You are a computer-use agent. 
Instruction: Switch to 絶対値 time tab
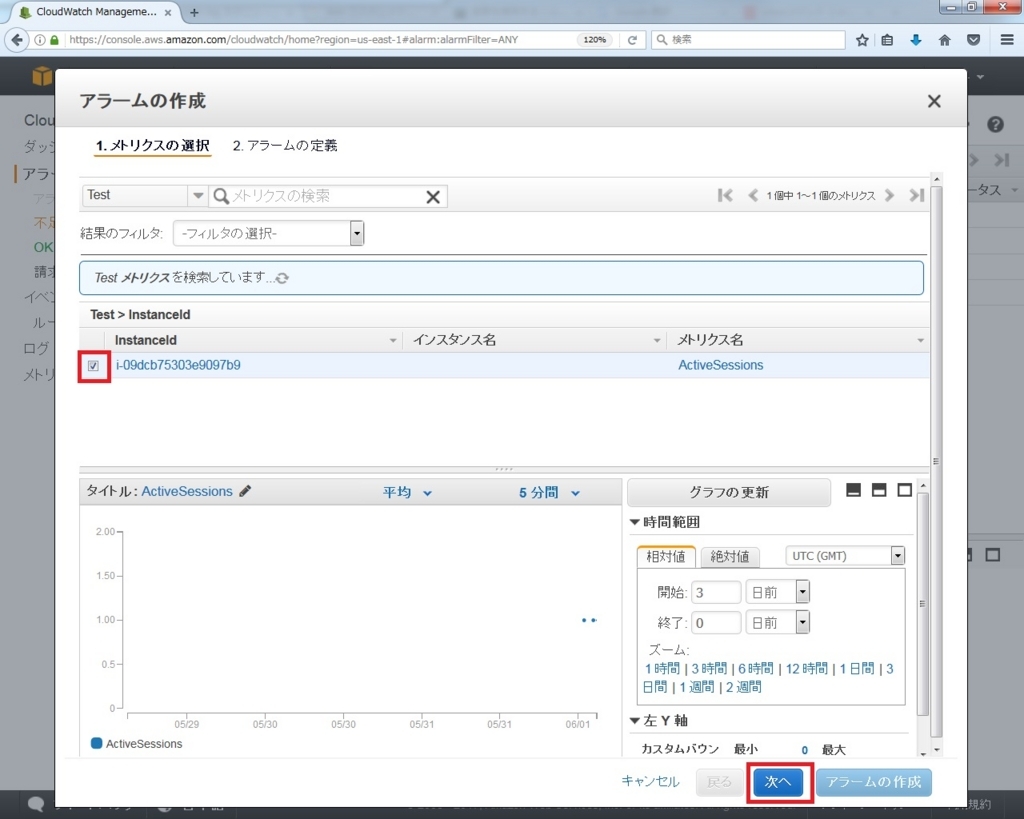pyautogui.click(x=729, y=556)
